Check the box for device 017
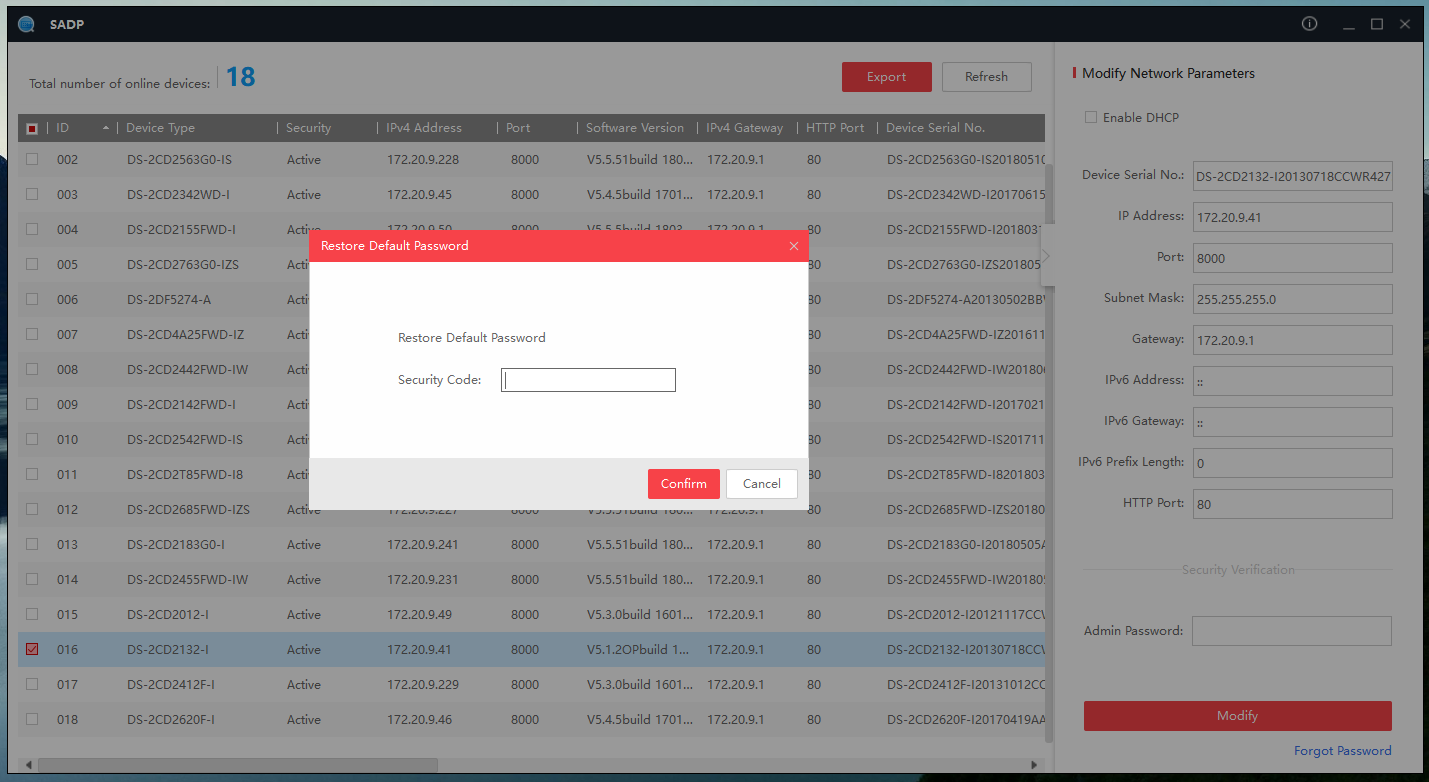Image resolution: width=1429 pixels, height=782 pixels. (32, 684)
